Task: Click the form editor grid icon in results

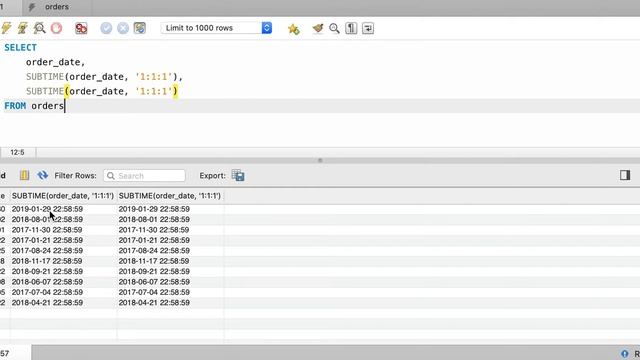Action: coord(24,176)
